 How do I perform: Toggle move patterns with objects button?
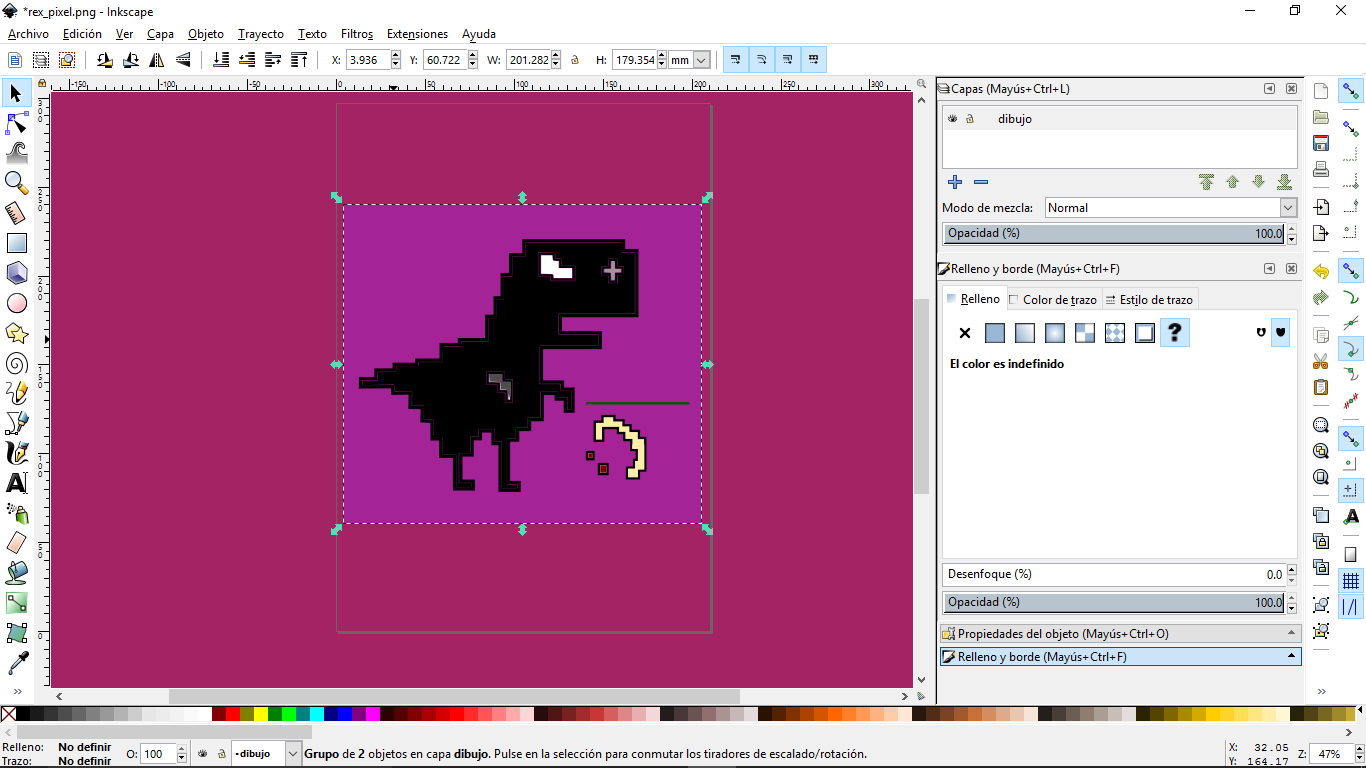tap(814, 60)
